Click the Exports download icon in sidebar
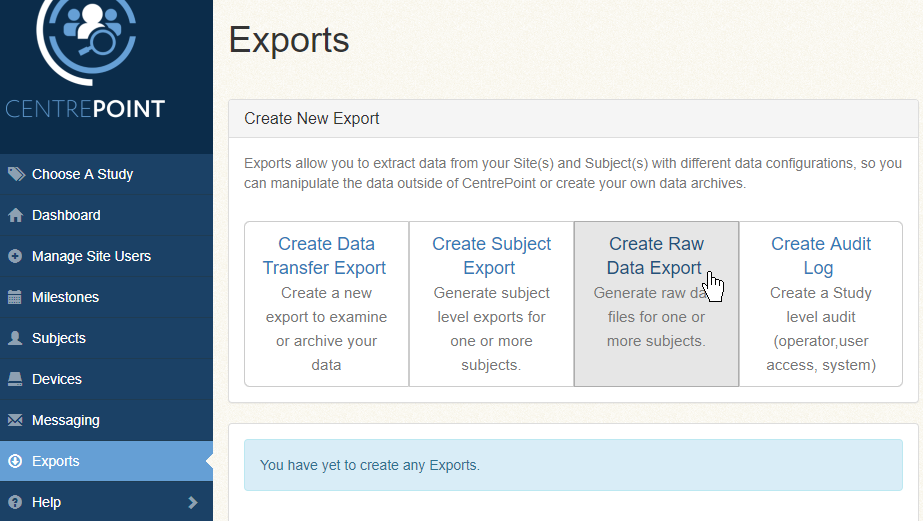Screen dimensions: 923x521 click(15, 461)
